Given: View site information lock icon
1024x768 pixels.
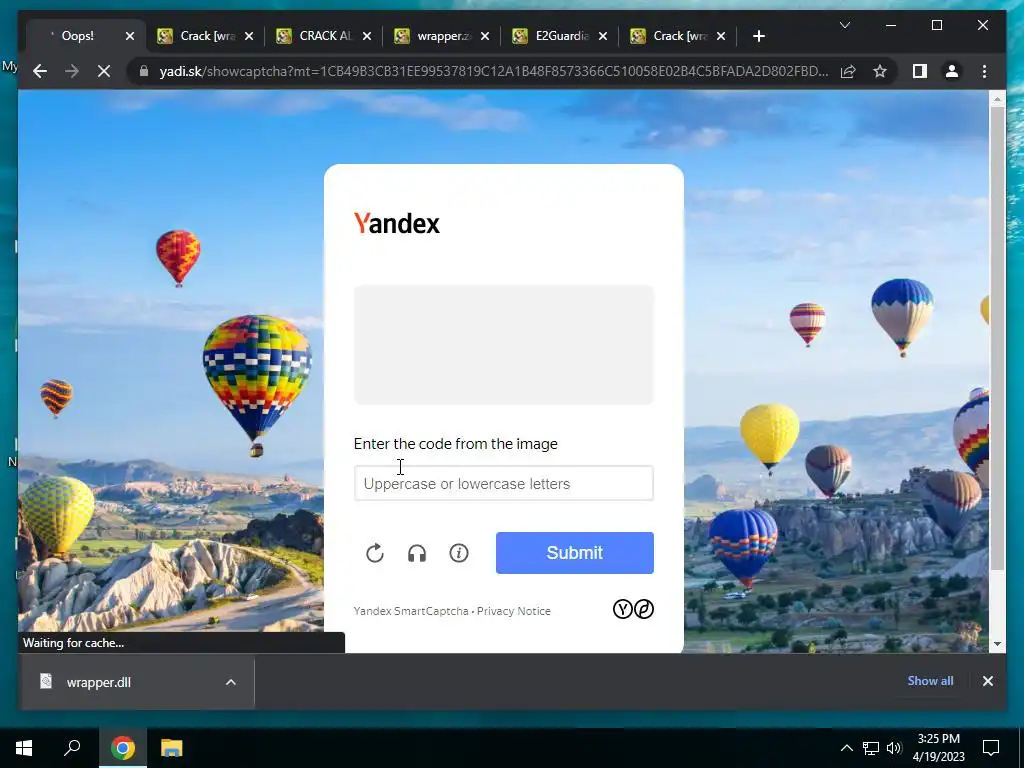Looking at the screenshot, I should (x=144, y=71).
